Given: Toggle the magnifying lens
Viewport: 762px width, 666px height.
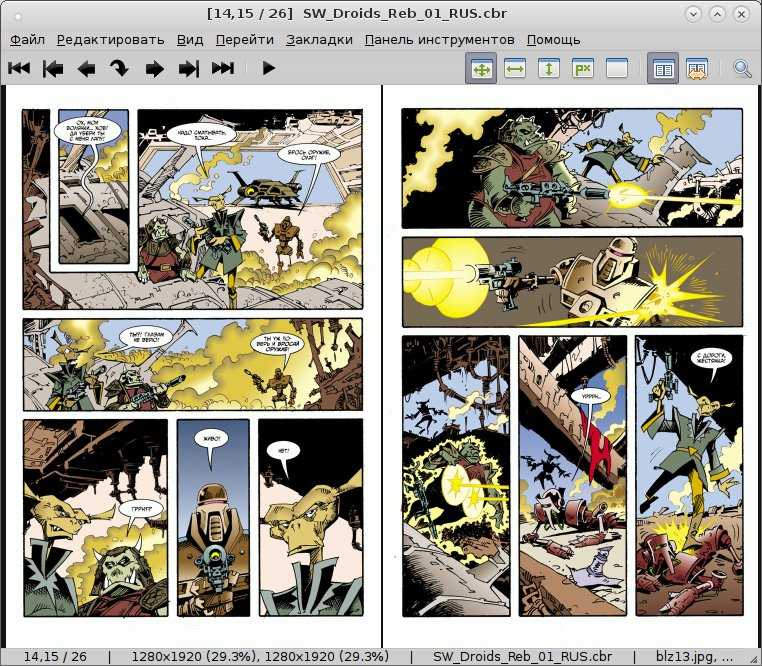Looking at the screenshot, I should point(742,69).
